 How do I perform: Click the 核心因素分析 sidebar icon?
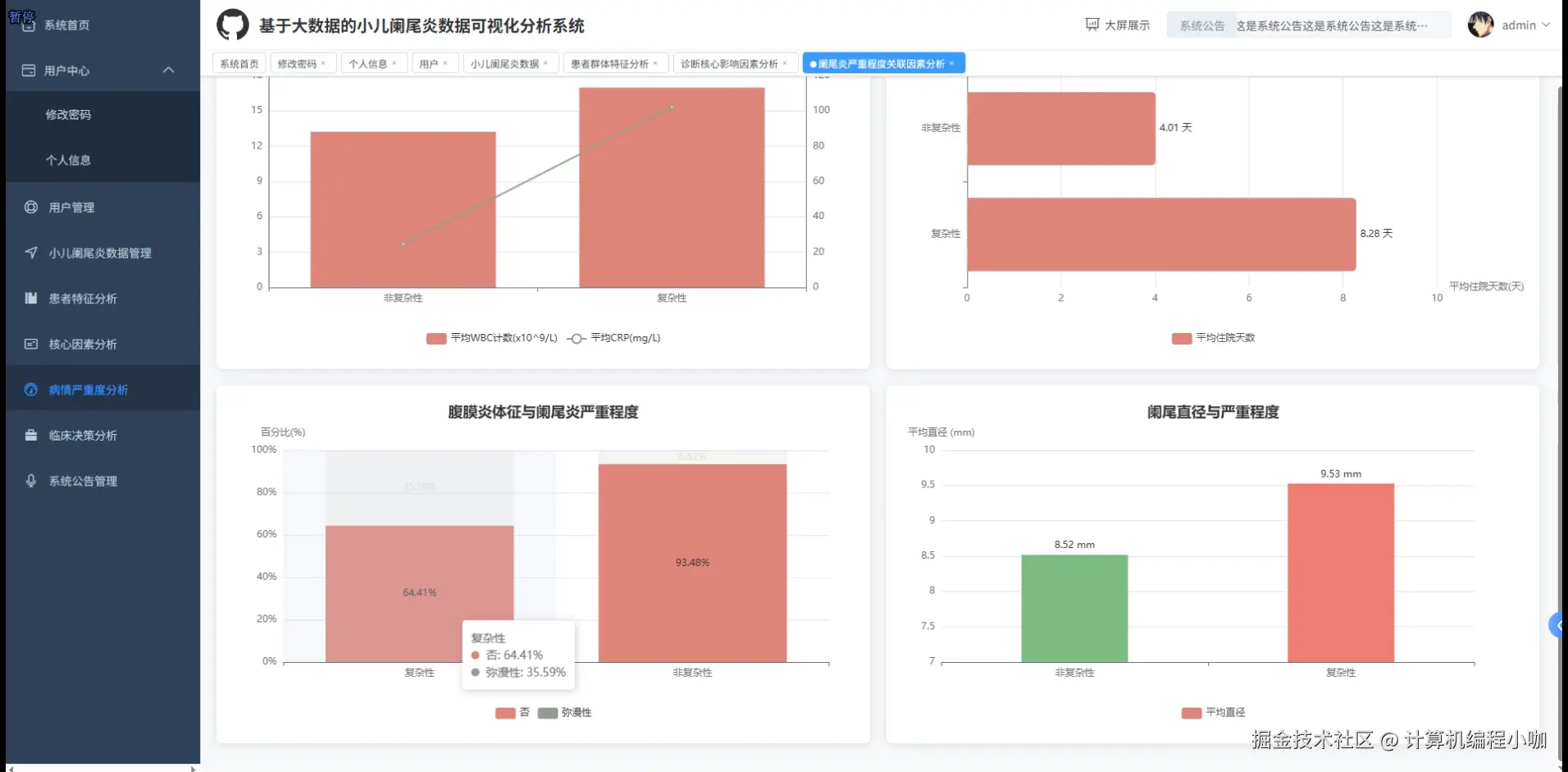(x=31, y=345)
